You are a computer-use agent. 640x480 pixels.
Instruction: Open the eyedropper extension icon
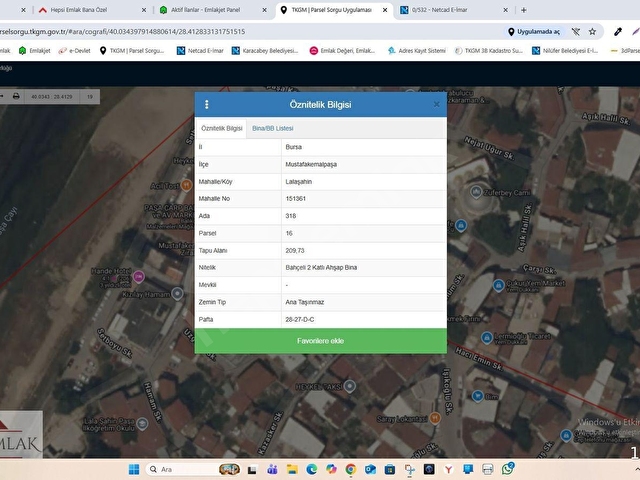(x=618, y=31)
